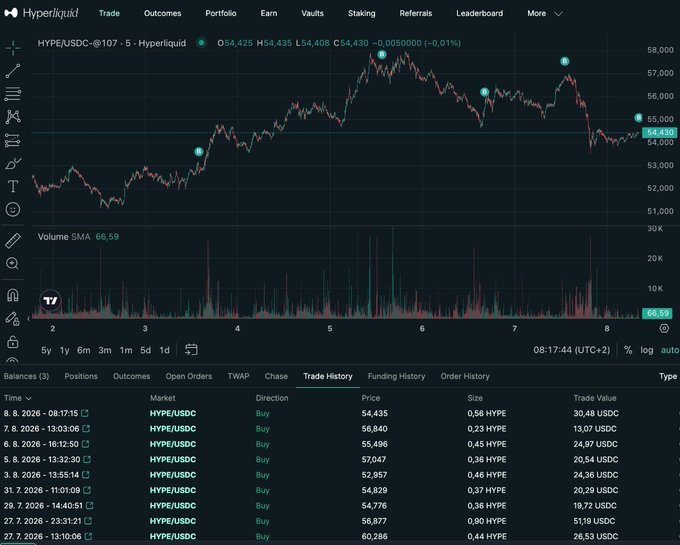Expand the More navigation menu
This screenshot has width=680, height=545.
point(545,13)
